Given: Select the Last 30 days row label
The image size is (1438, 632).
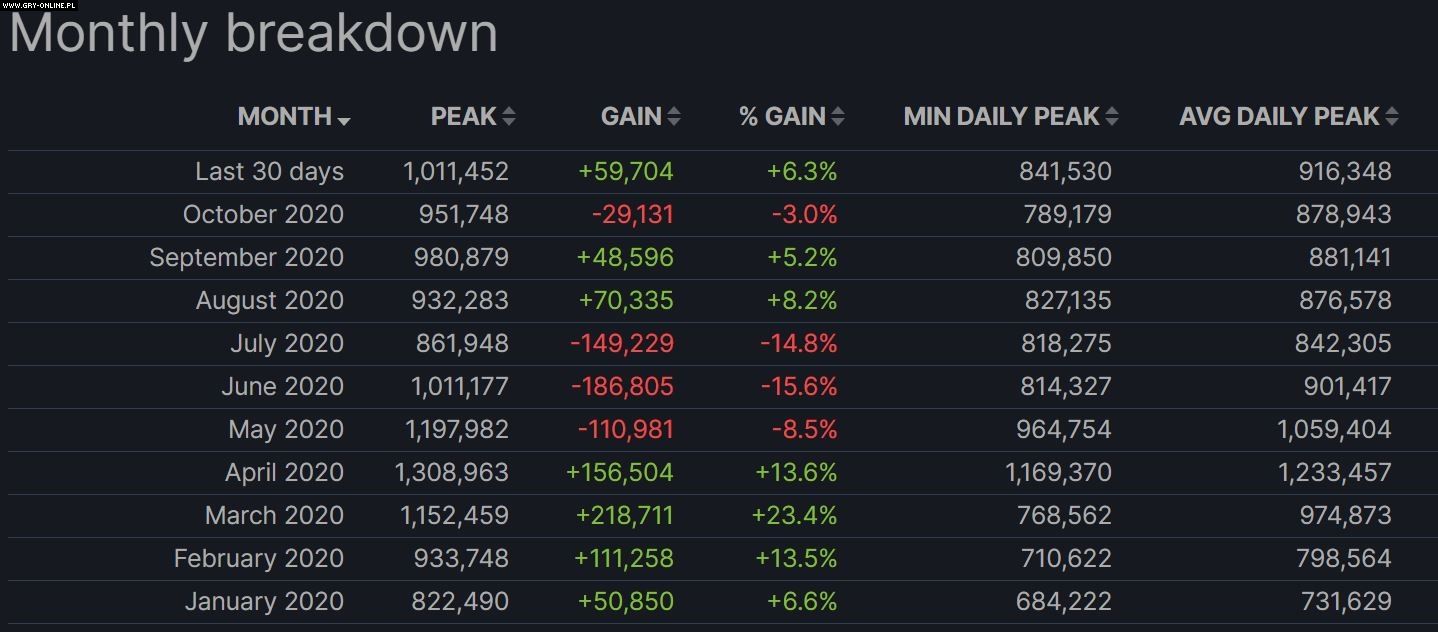Looking at the screenshot, I should (269, 172).
